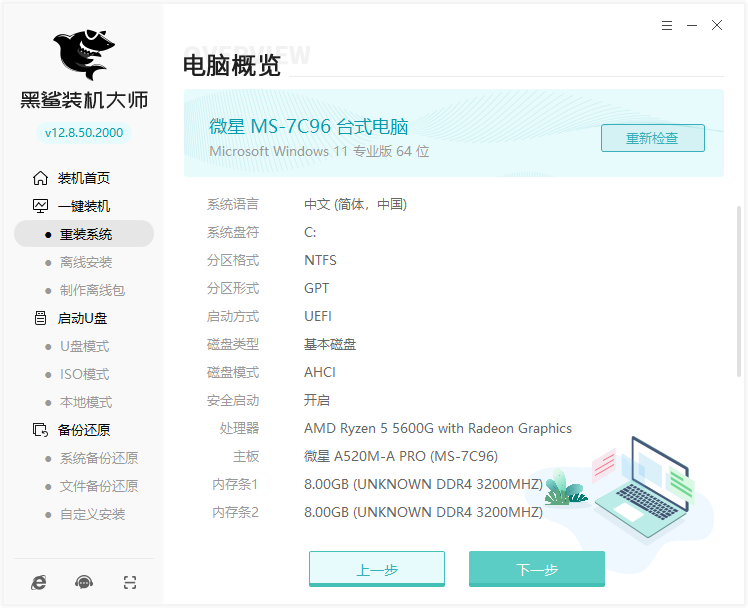Click the GPT partition style value

pyautogui.click(x=316, y=289)
